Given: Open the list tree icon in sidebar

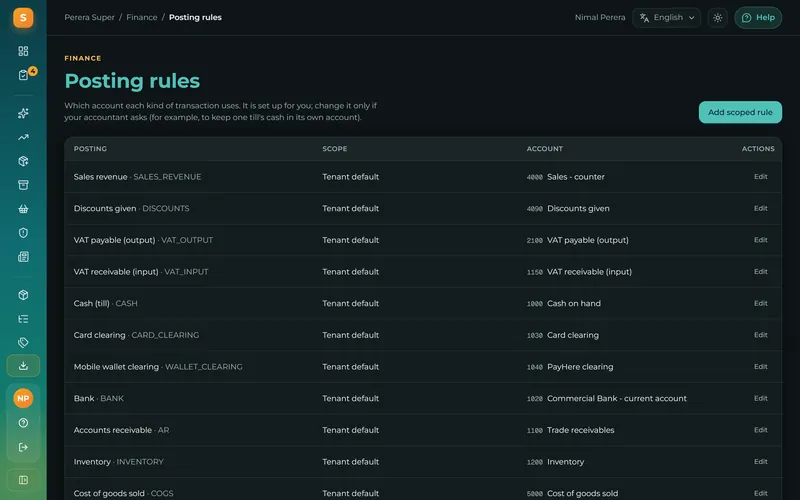Looking at the screenshot, I should click(23, 319).
